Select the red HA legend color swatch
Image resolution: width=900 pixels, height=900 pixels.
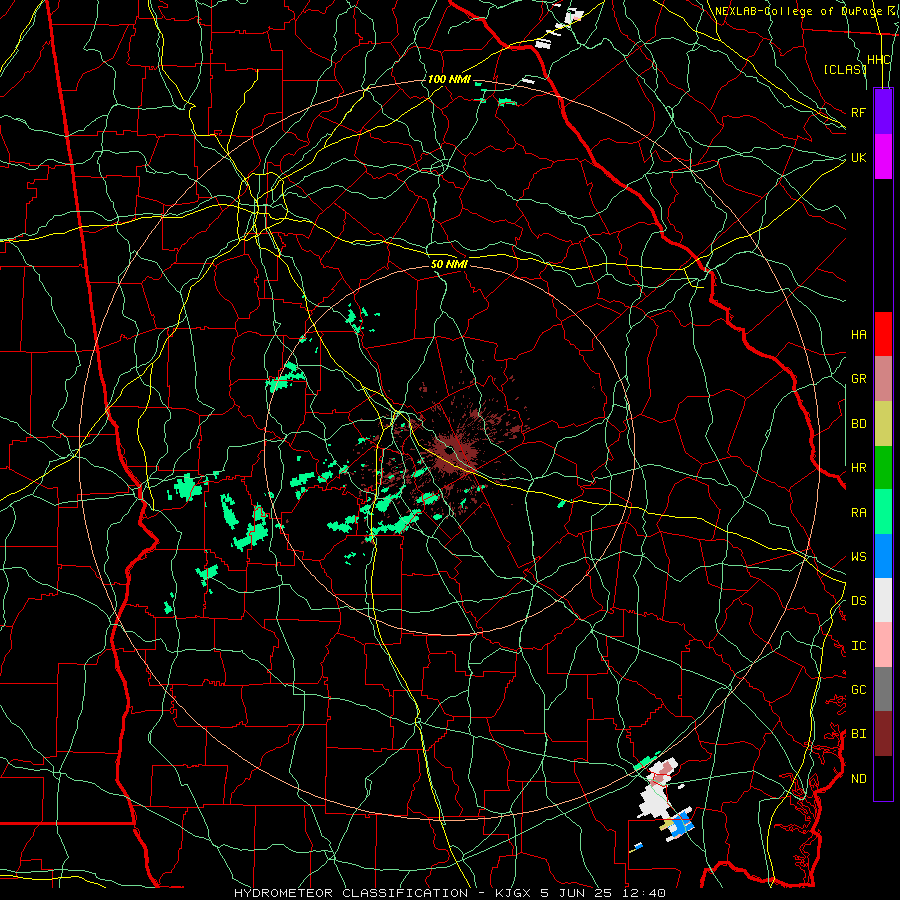(883, 334)
